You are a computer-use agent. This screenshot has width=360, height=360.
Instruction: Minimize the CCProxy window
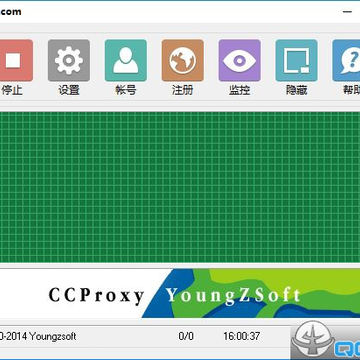click(x=347, y=11)
